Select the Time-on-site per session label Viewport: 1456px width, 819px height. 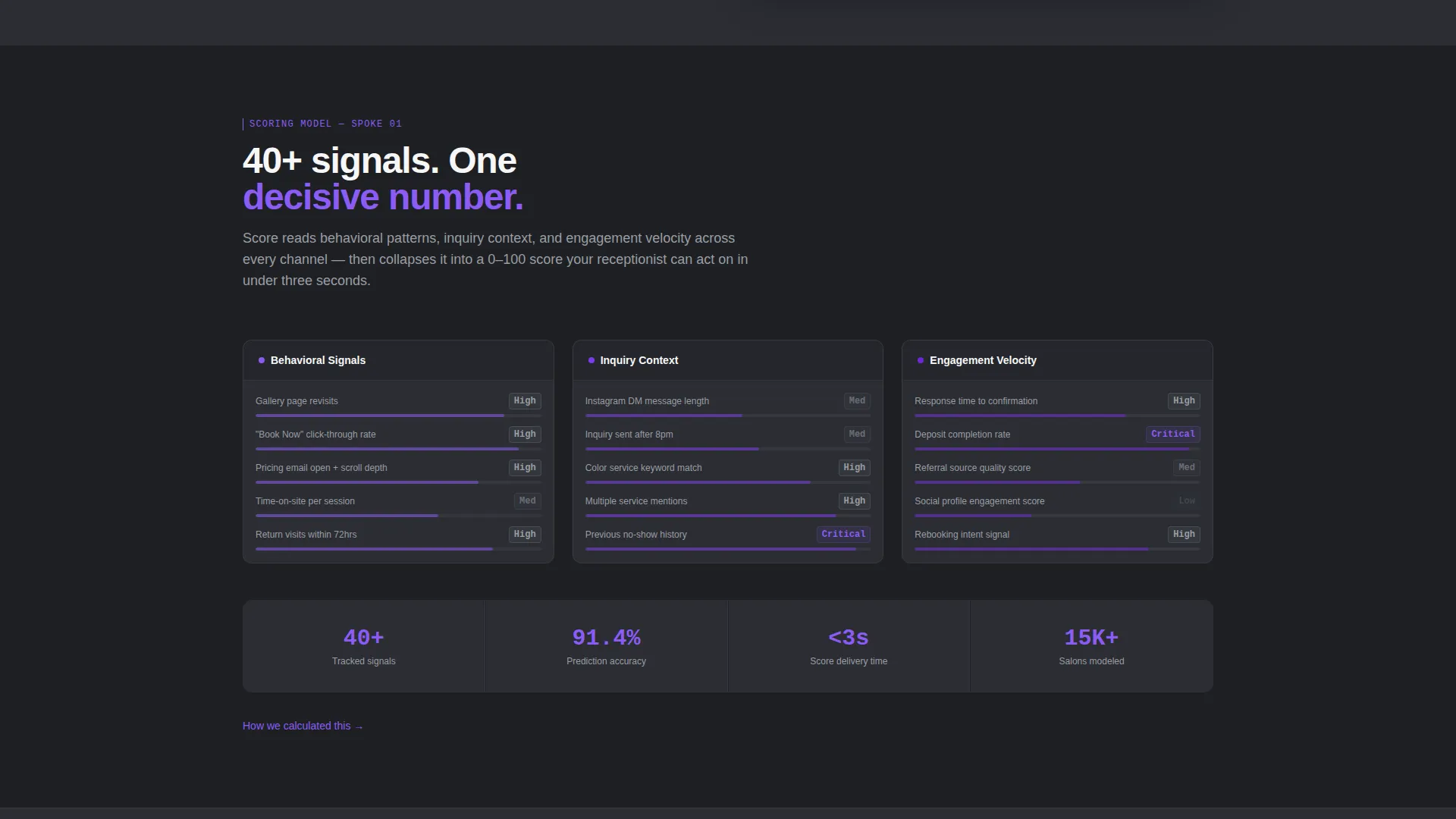(x=305, y=501)
